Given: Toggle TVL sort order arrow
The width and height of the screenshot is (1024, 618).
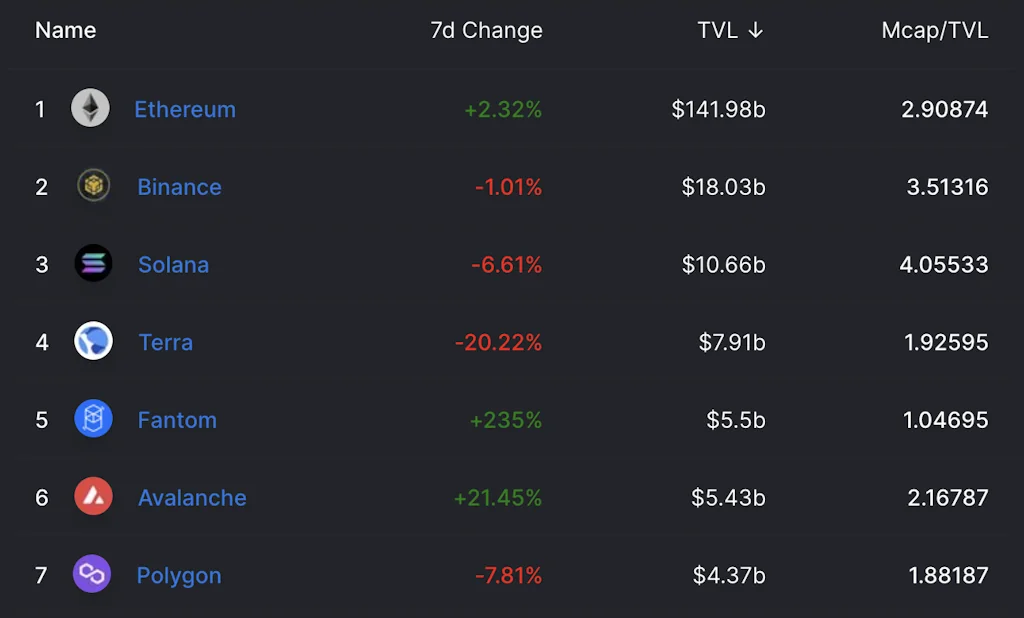Looking at the screenshot, I should pyautogui.click(x=756, y=31).
